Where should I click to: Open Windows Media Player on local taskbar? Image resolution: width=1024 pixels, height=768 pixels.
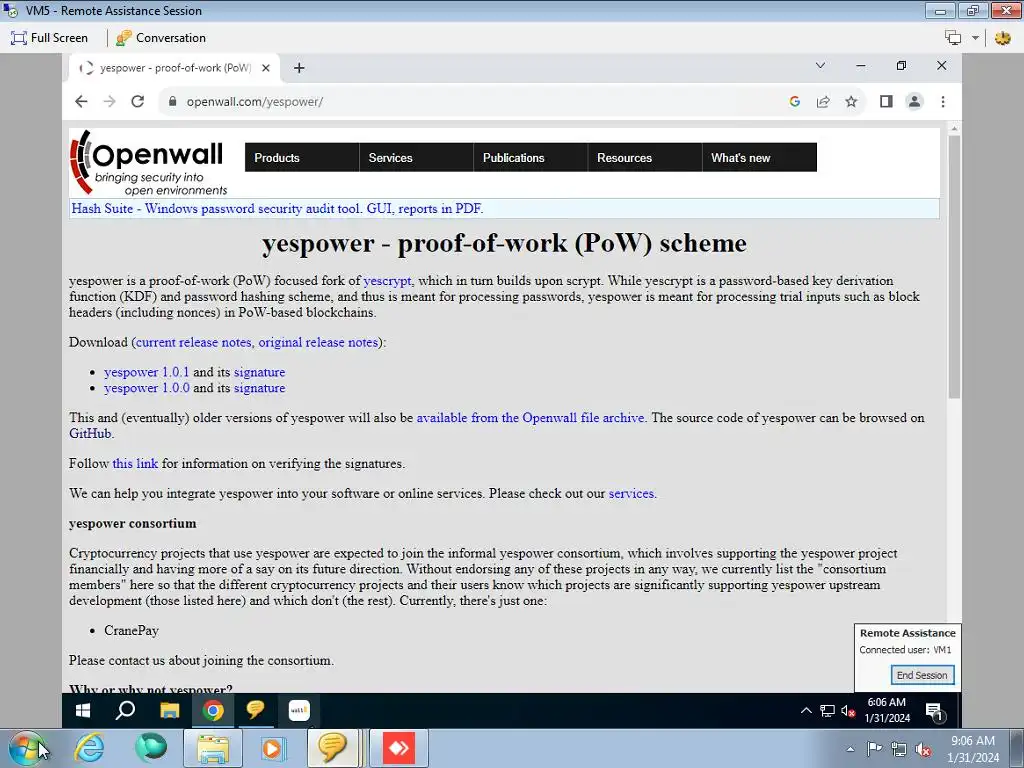pos(272,748)
